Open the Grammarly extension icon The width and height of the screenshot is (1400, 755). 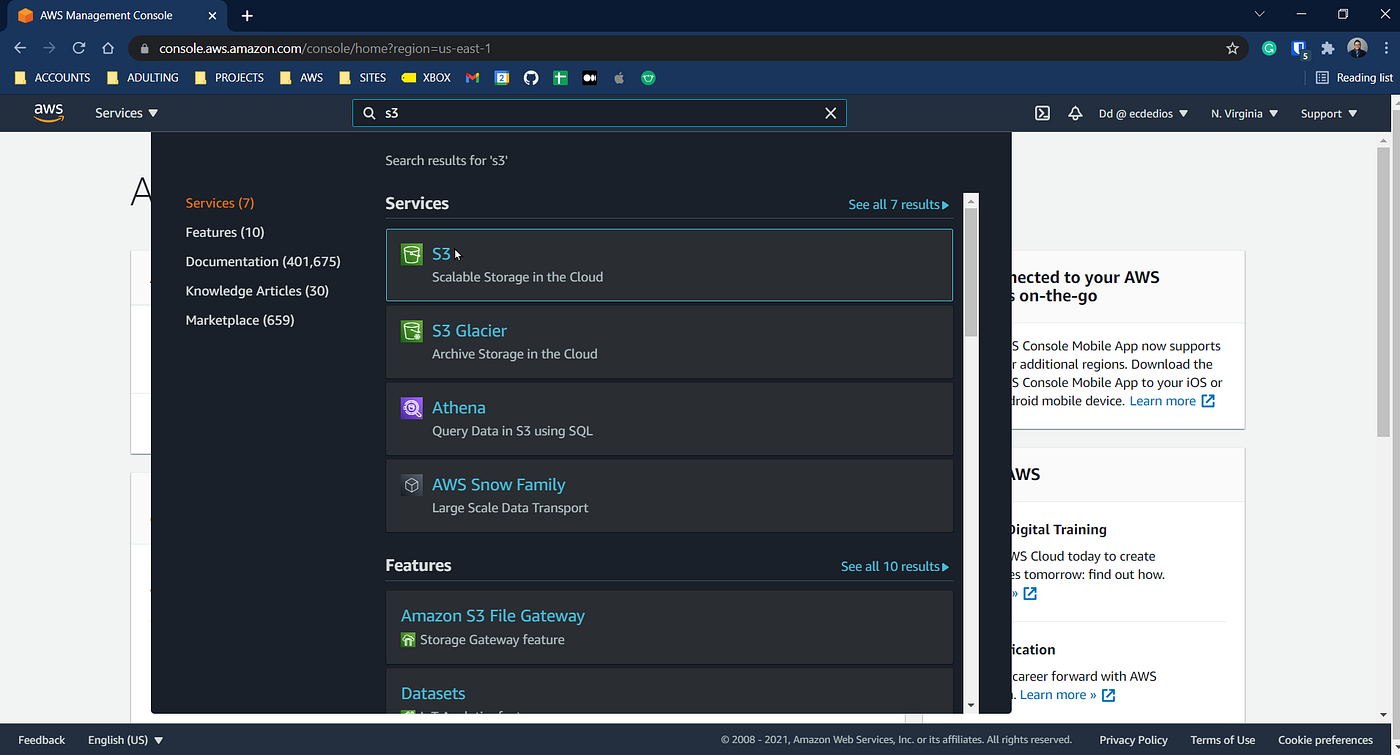[1269, 48]
